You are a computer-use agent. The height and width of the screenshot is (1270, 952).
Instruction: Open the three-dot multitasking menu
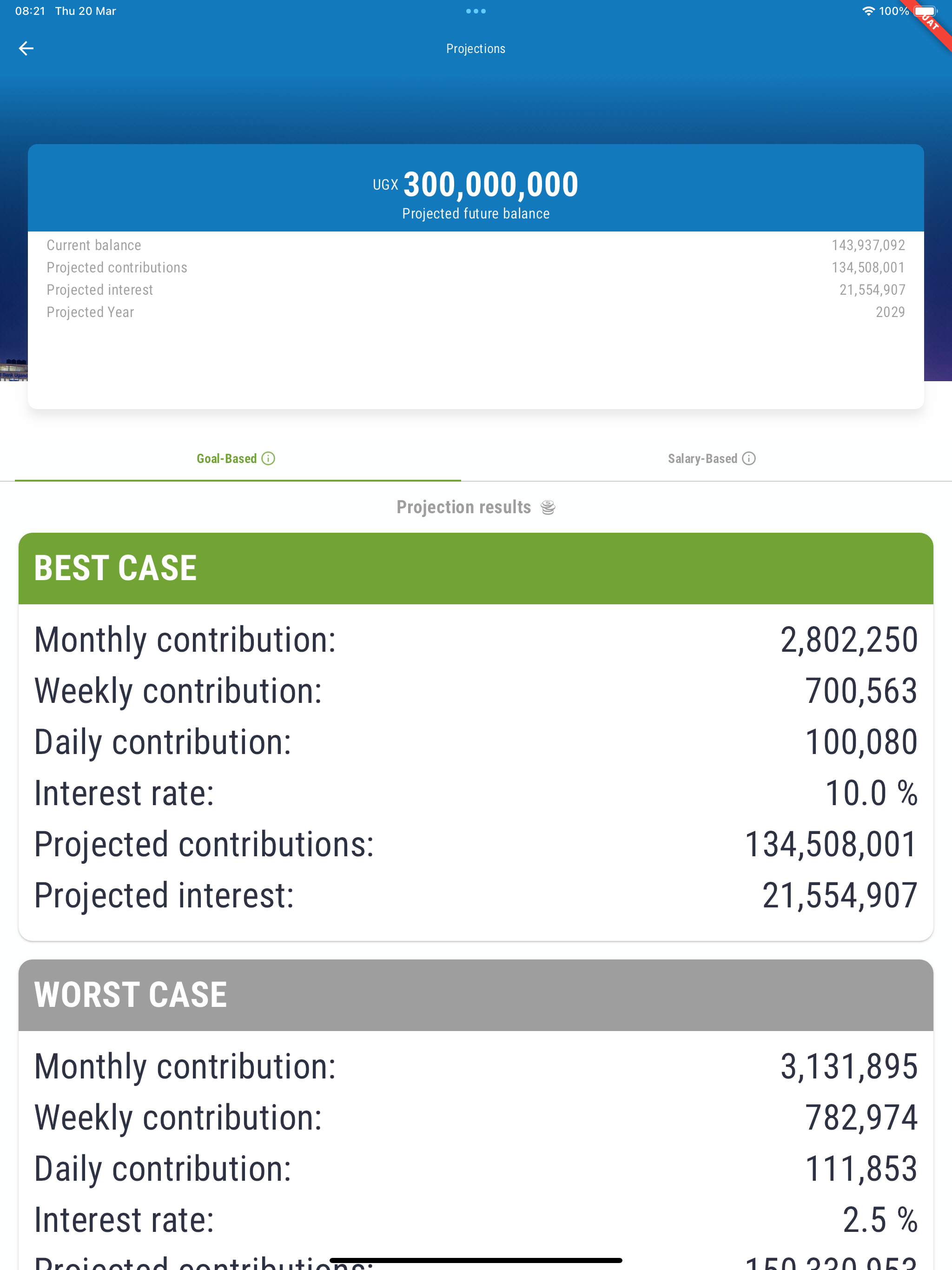click(x=476, y=11)
